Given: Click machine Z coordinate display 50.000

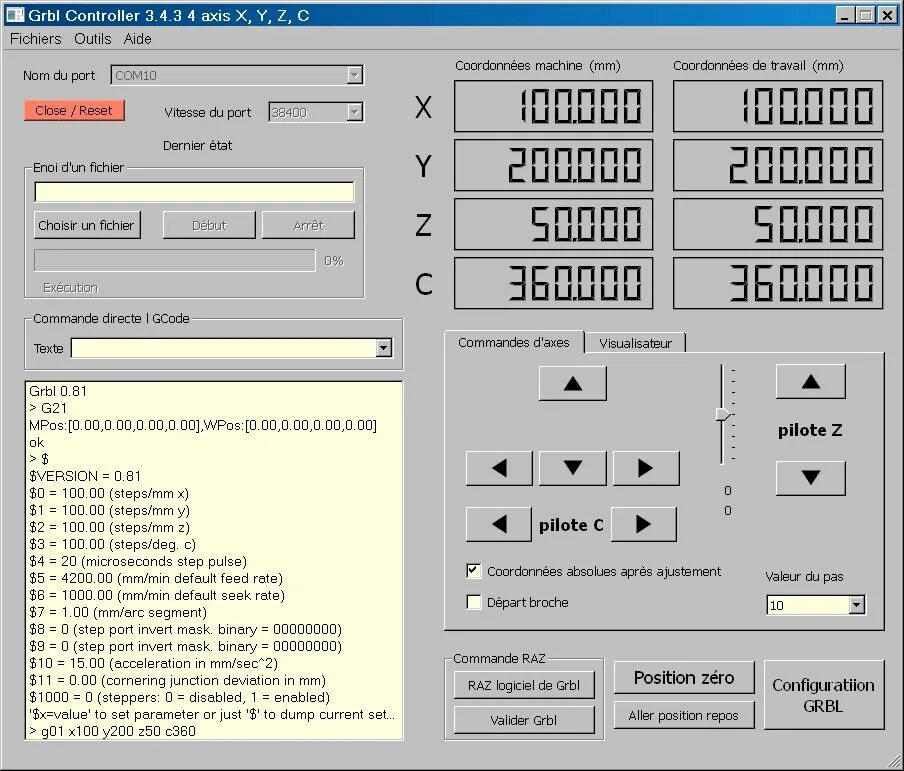Looking at the screenshot, I should point(553,224).
